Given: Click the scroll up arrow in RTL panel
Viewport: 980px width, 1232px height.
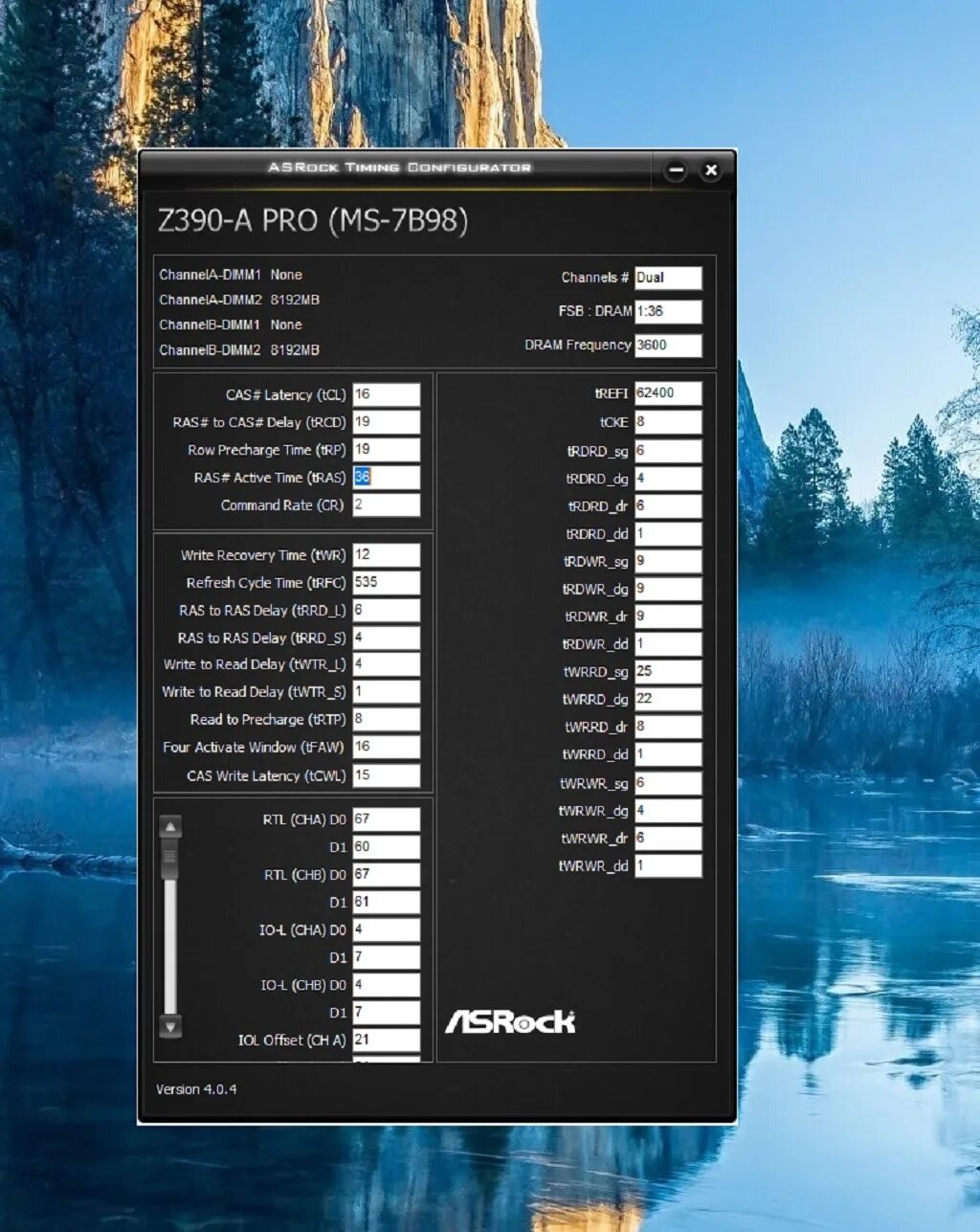Looking at the screenshot, I should (x=170, y=827).
